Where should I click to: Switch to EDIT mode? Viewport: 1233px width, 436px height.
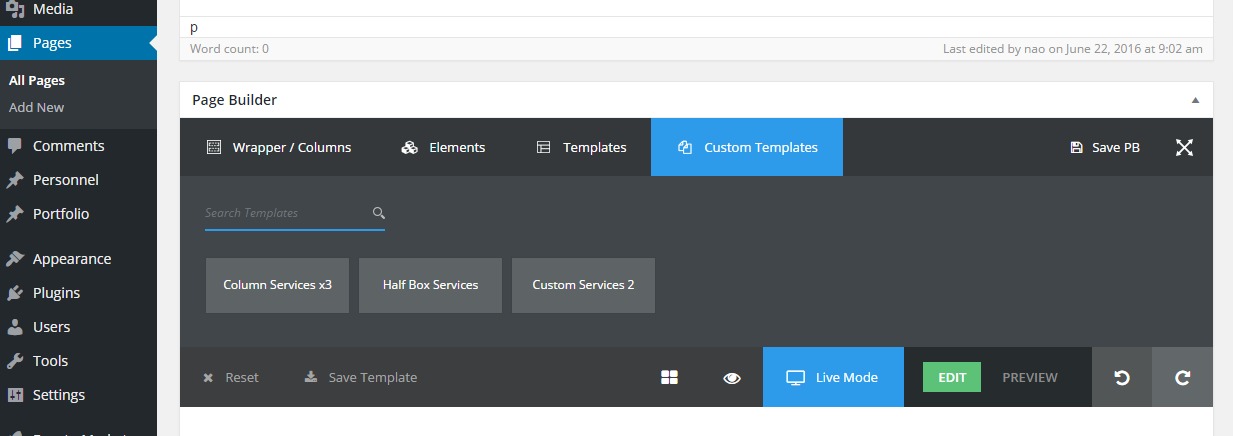click(952, 377)
